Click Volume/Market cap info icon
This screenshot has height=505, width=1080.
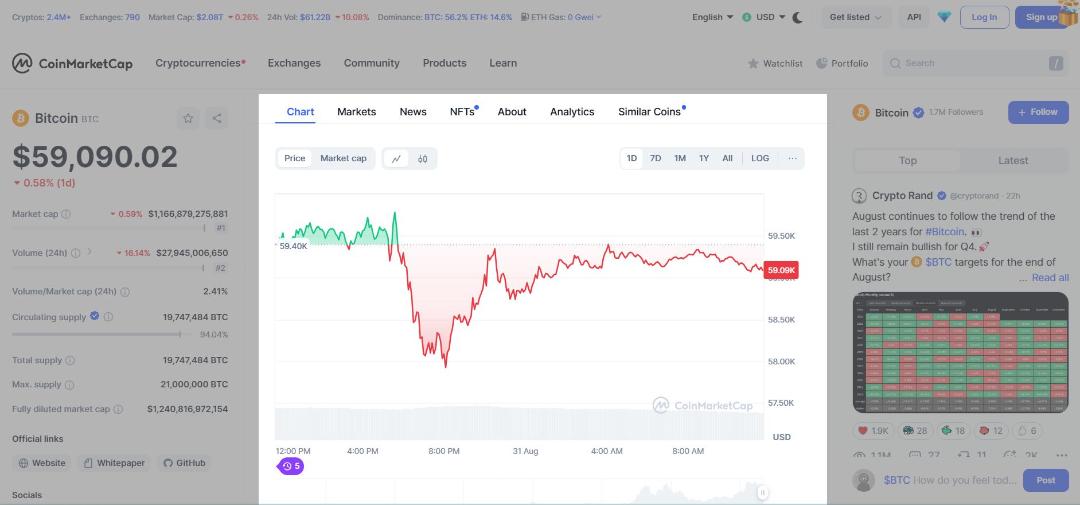tap(125, 291)
